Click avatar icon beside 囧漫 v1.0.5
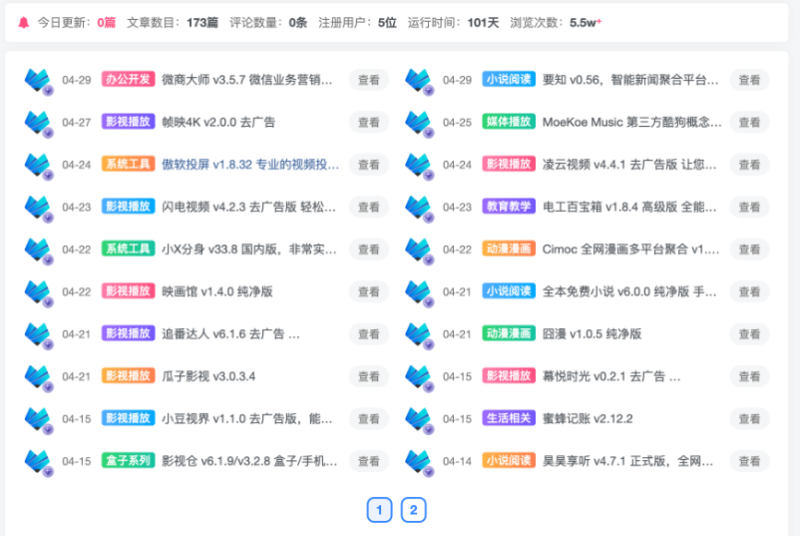The height and width of the screenshot is (536, 800). [x=419, y=335]
